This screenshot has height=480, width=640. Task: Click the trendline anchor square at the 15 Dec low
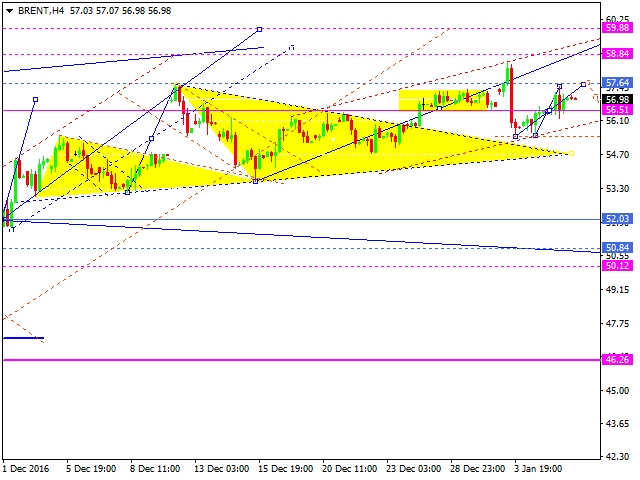pyautogui.click(x=256, y=182)
